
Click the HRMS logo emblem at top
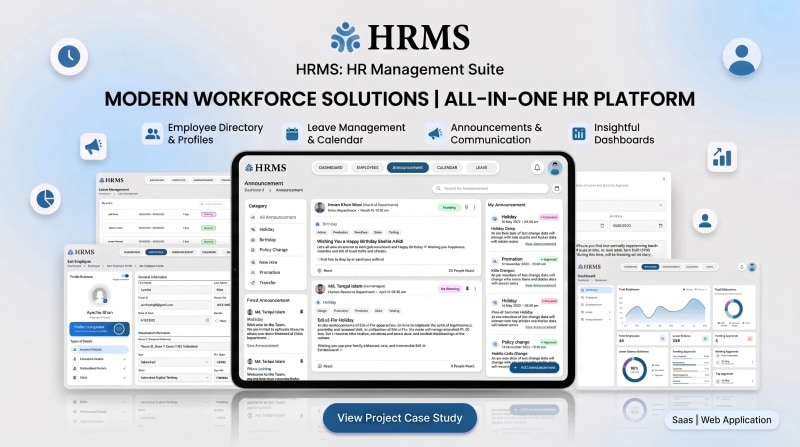[345, 37]
